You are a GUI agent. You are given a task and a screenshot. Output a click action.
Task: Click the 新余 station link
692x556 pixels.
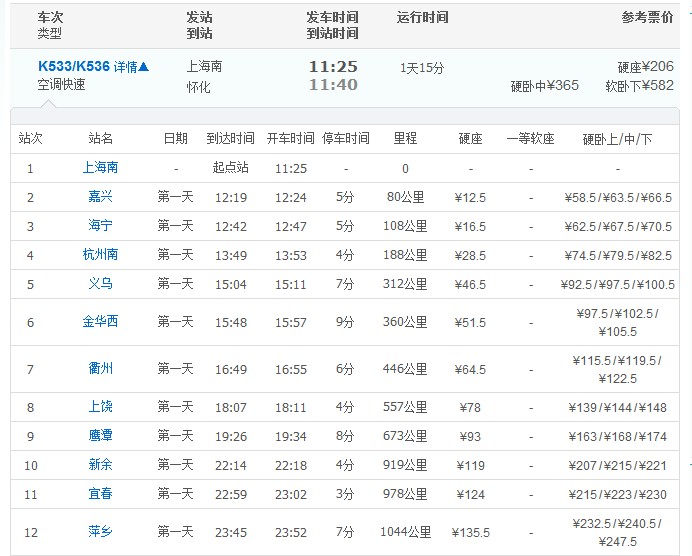pyautogui.click(x=100, y=465)
